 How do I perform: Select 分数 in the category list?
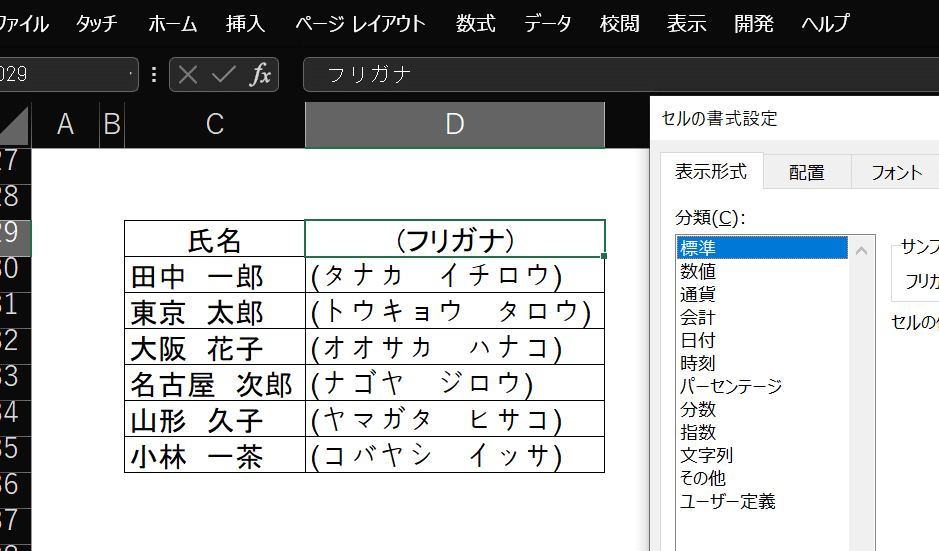coord(762,409)
